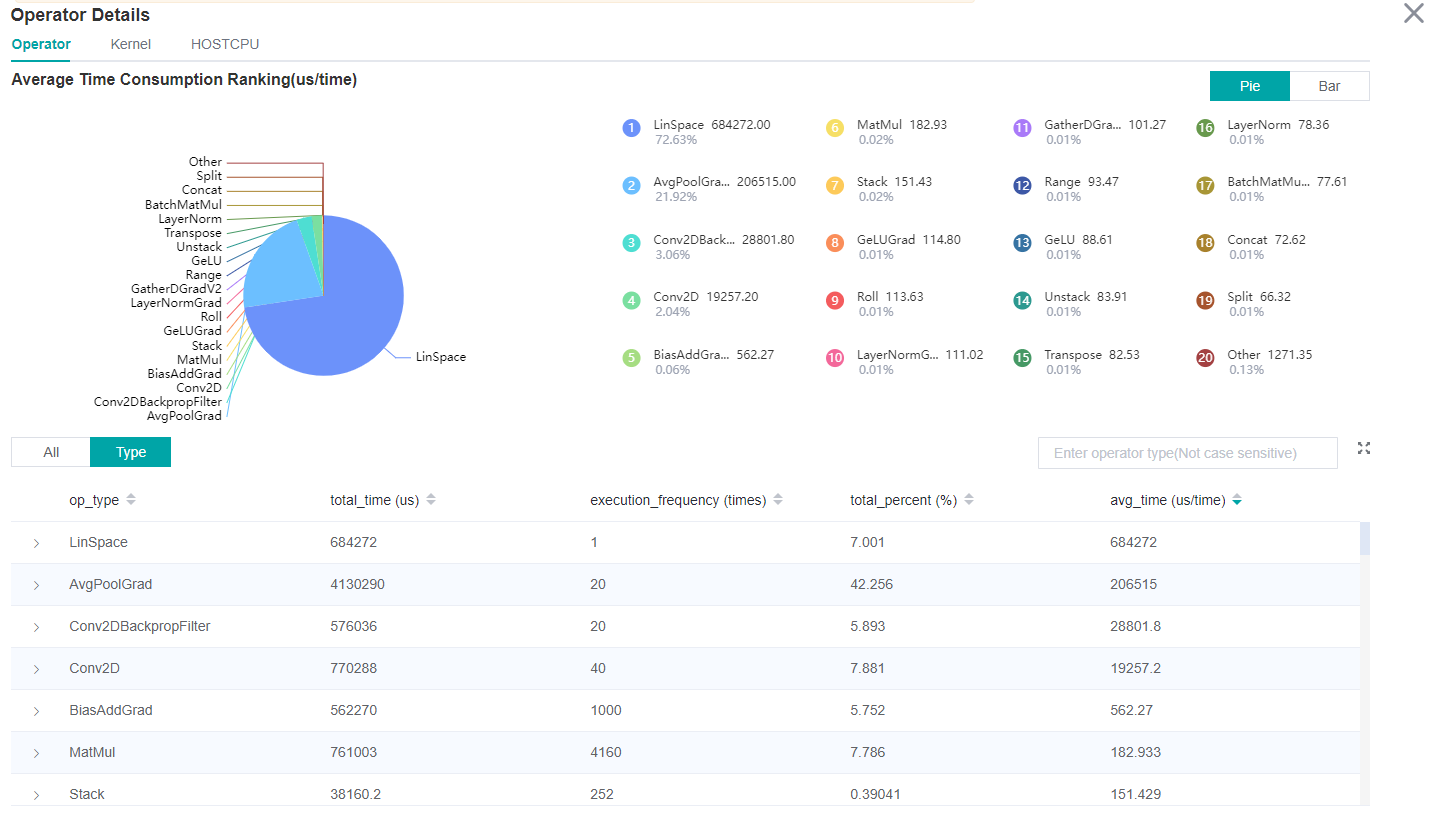This screenshot has height=831, width=1430.
Task: Sort by total_percent sort arrows
Action: [969, 500]
